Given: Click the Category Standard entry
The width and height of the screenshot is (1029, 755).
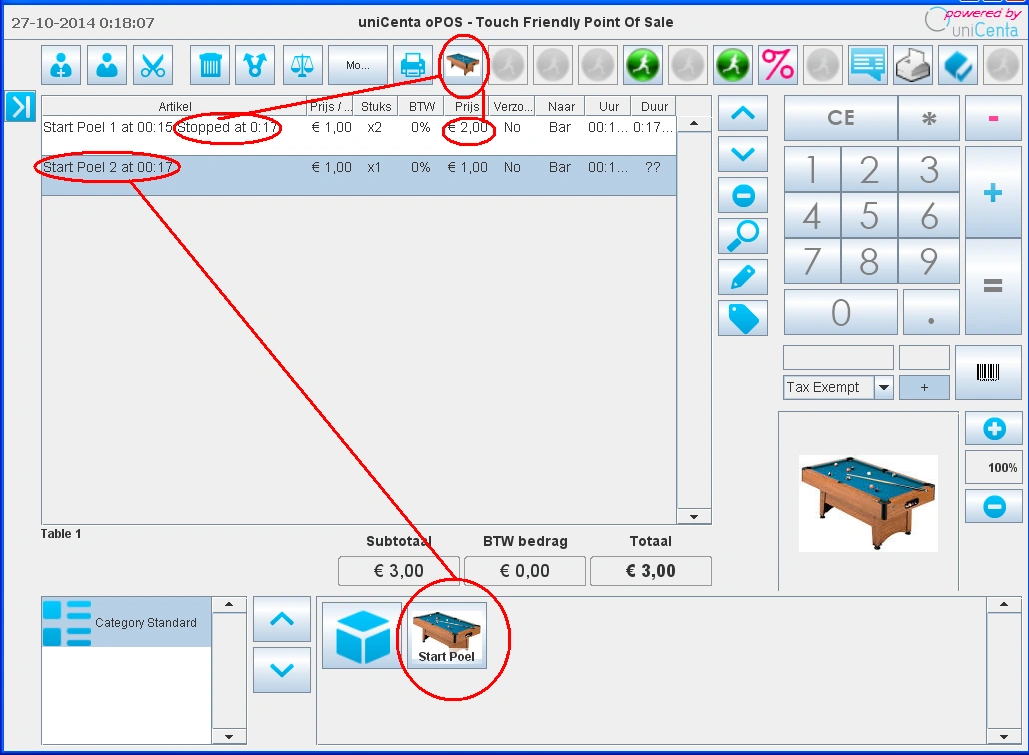Looking at the screenshot, I should 125,621.
